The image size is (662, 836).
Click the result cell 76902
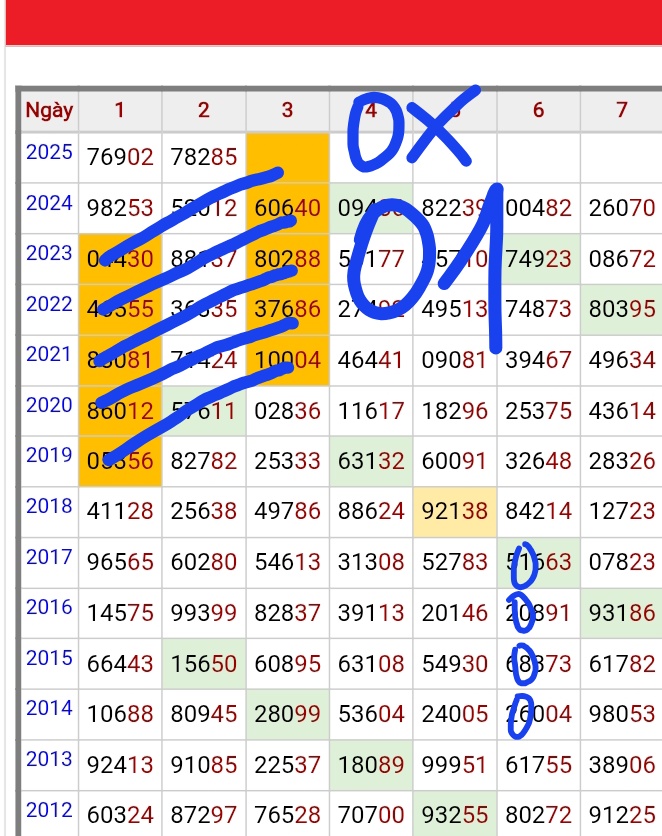click(120, 157)
